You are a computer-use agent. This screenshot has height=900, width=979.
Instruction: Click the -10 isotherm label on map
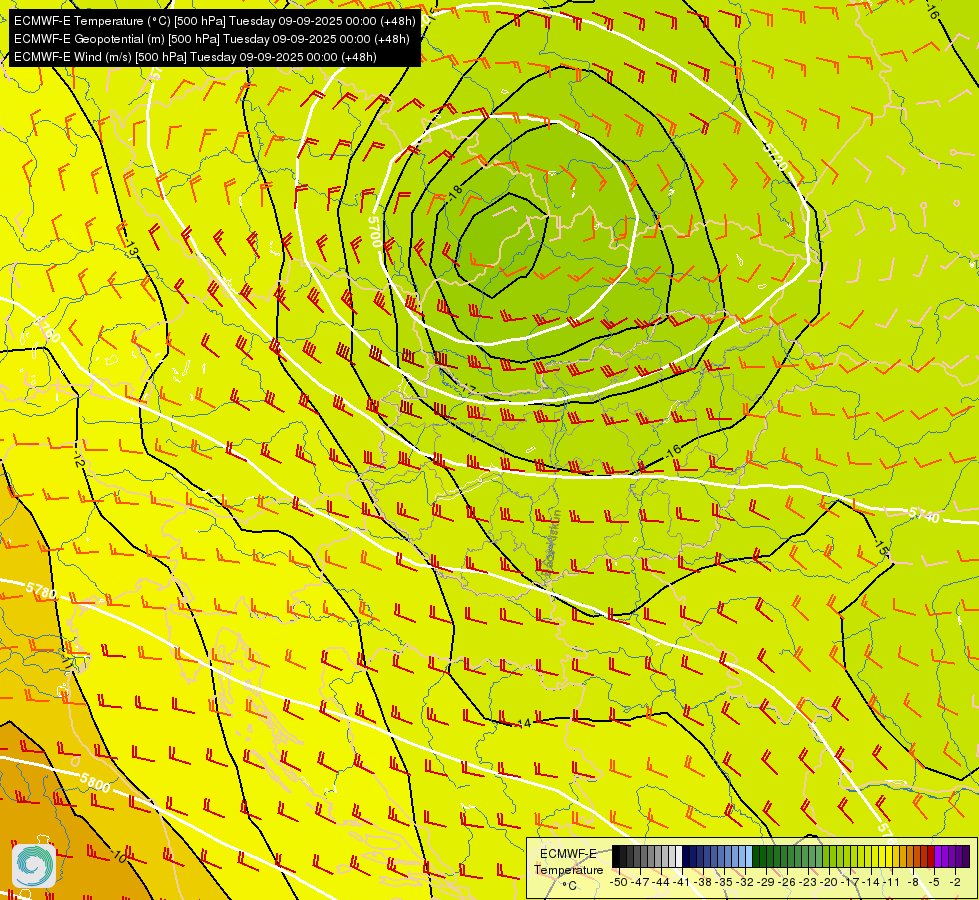[x=119, y=856]
